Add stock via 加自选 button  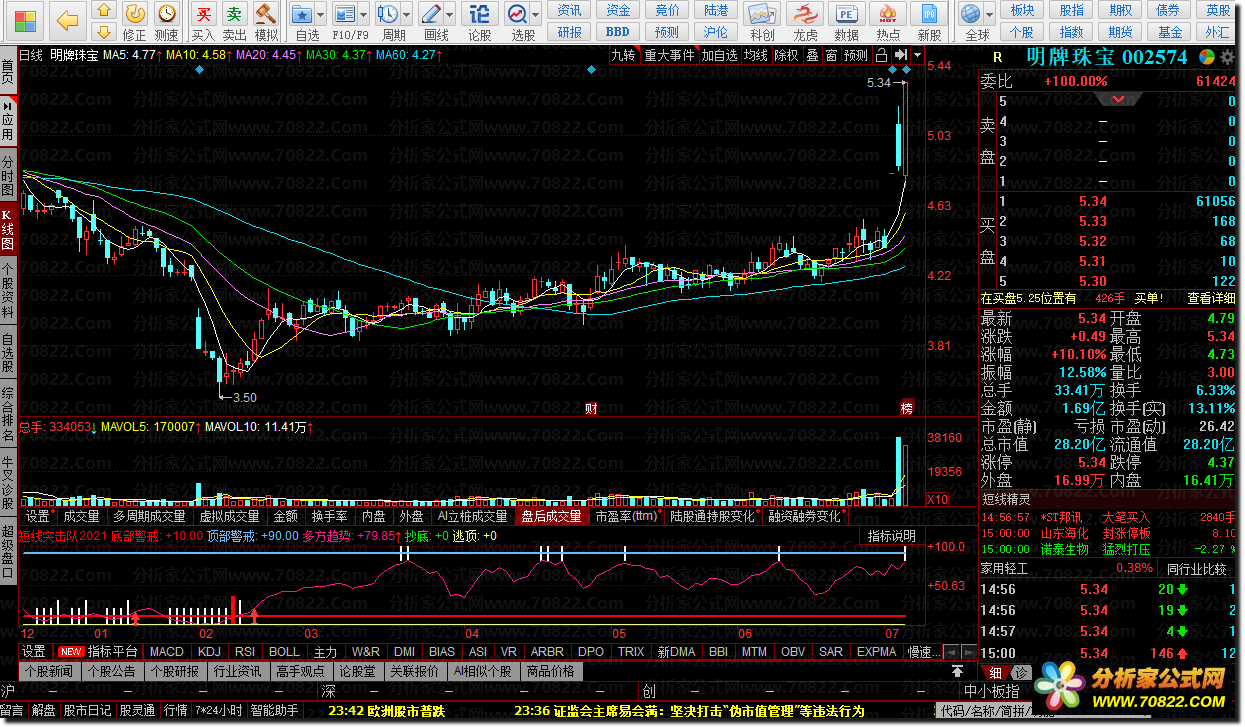(718, 55)
